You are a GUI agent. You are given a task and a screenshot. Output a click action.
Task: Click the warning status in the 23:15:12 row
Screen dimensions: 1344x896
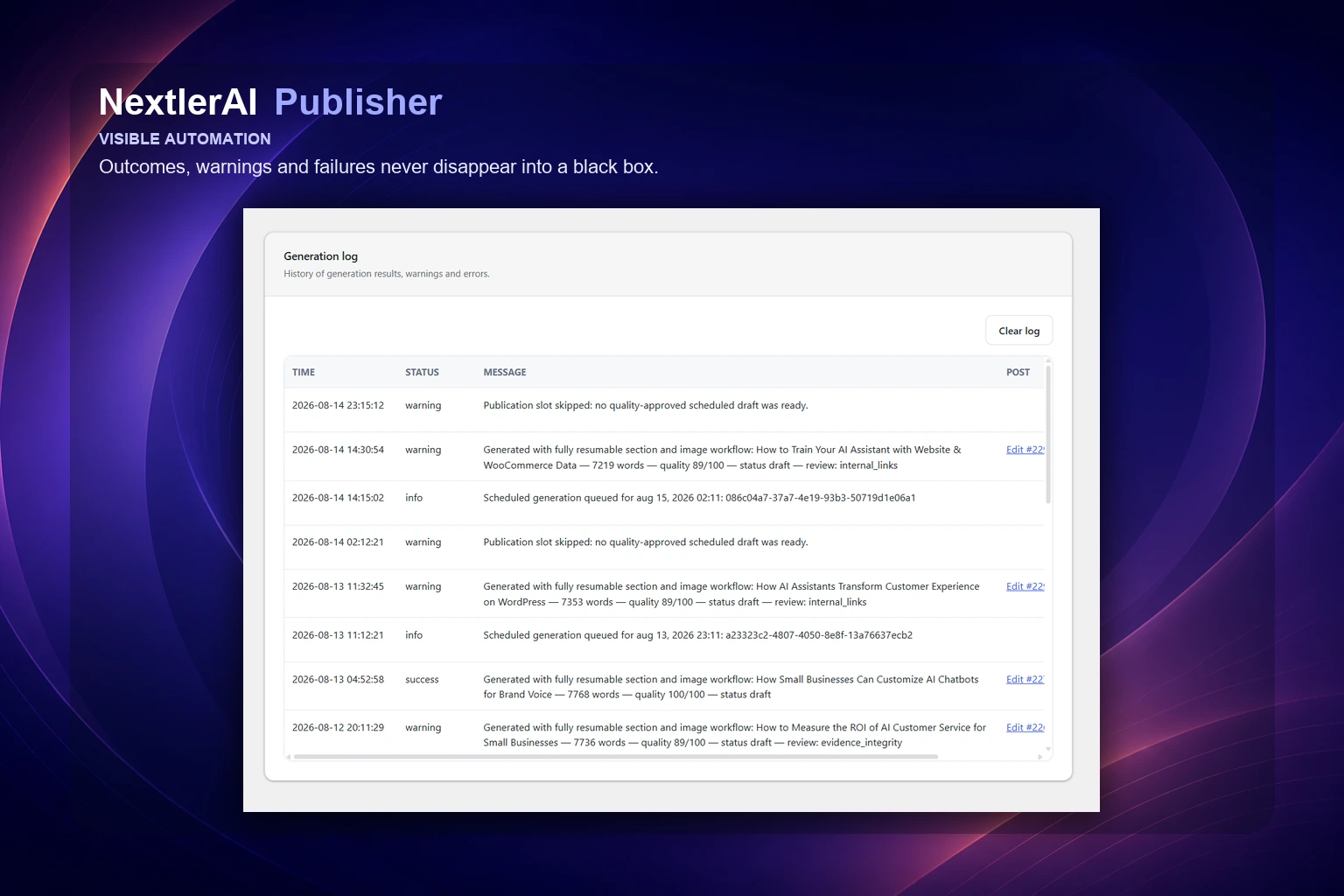tap(423, 405)
